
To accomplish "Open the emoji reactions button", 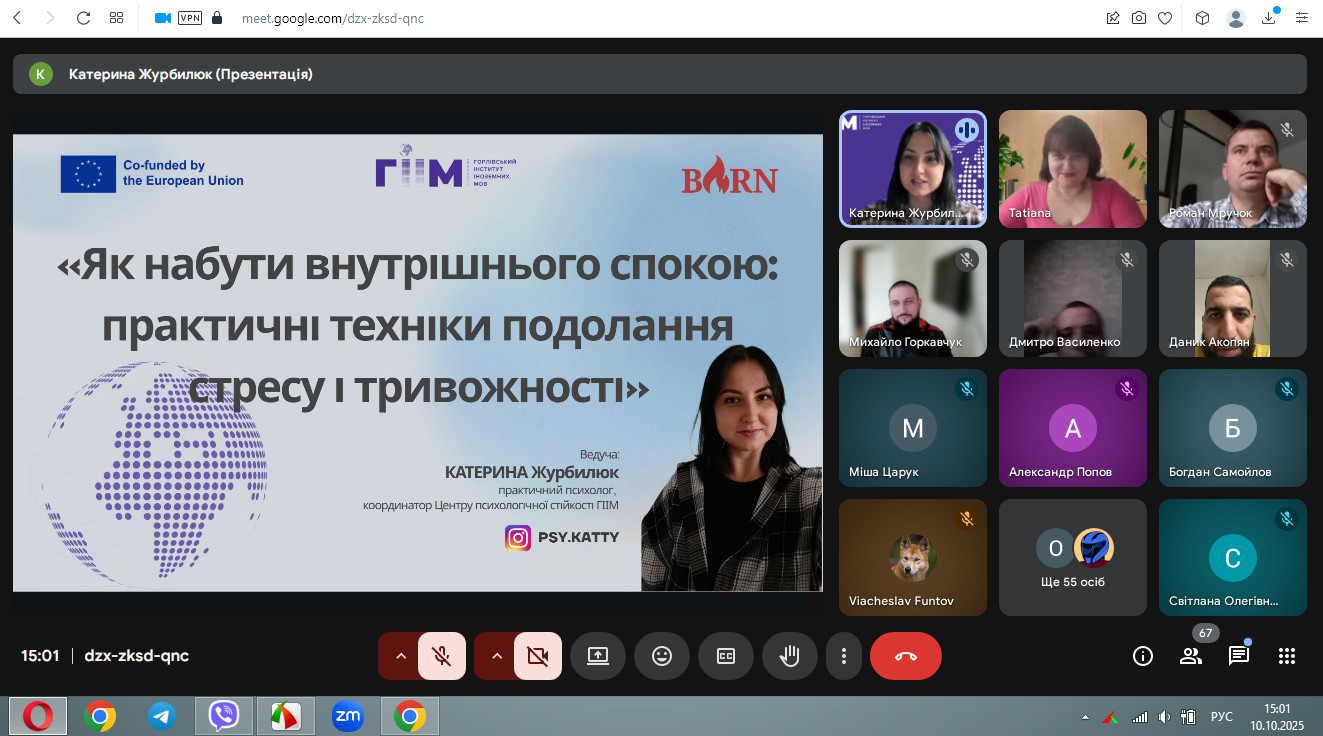I will 661,656.
